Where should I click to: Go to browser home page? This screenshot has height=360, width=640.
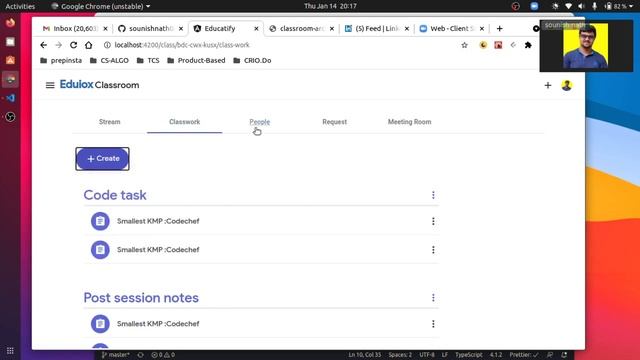89,45
